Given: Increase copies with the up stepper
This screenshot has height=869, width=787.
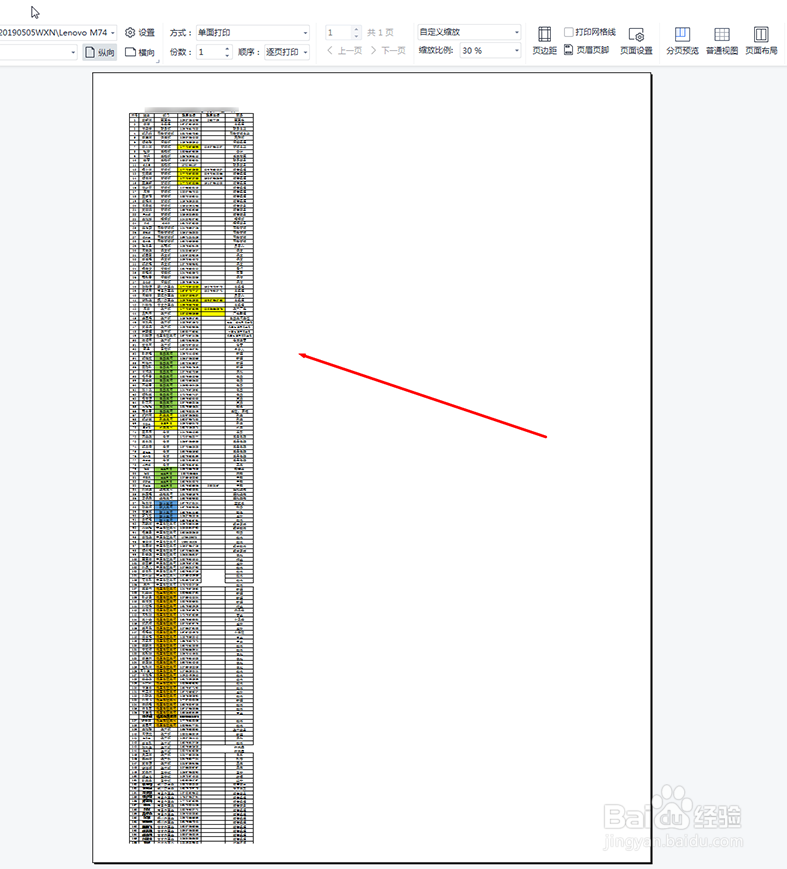Looking at the screenshot, I should coord(227,49).
